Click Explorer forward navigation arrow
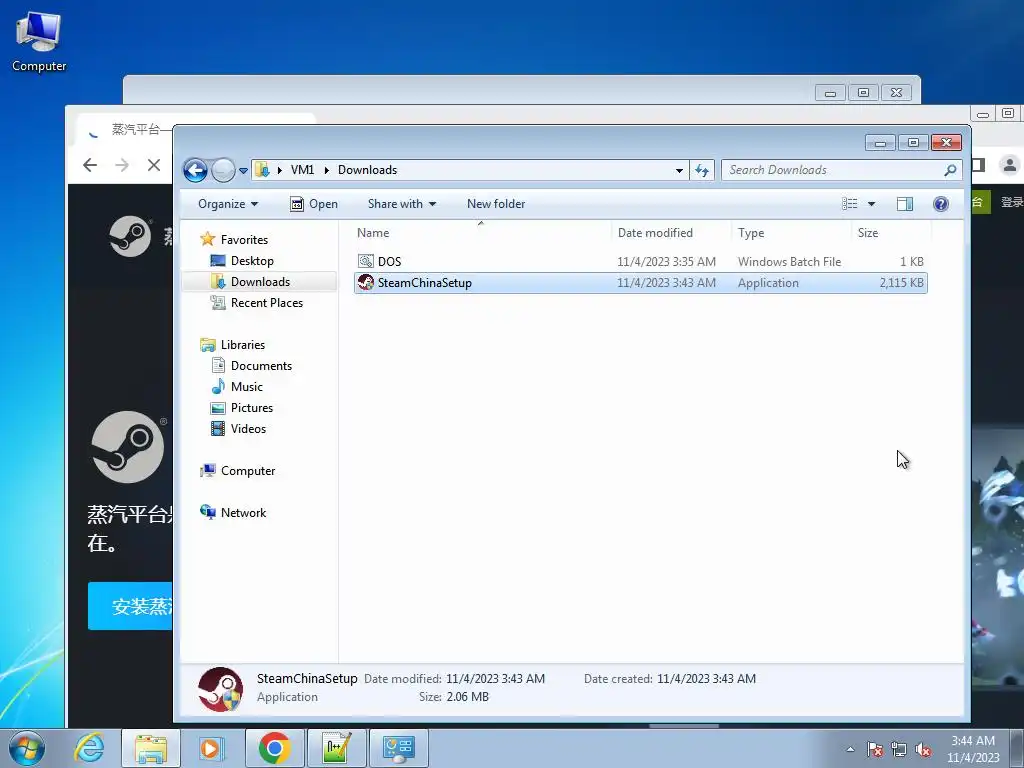This screenshot has width=1024, height=768. point(223,170)
